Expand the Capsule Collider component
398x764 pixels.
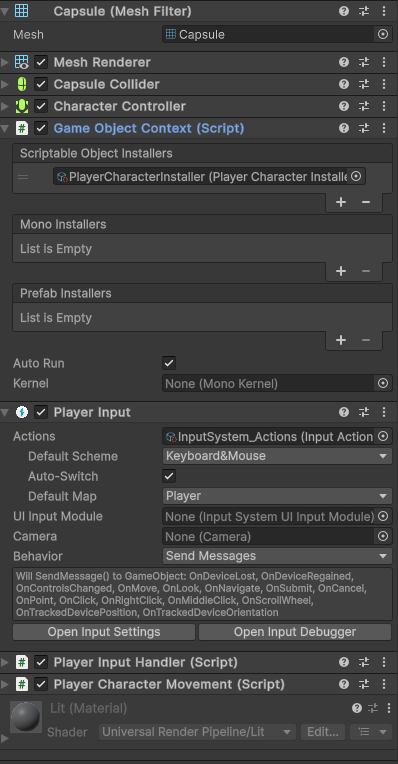(5, 84)
